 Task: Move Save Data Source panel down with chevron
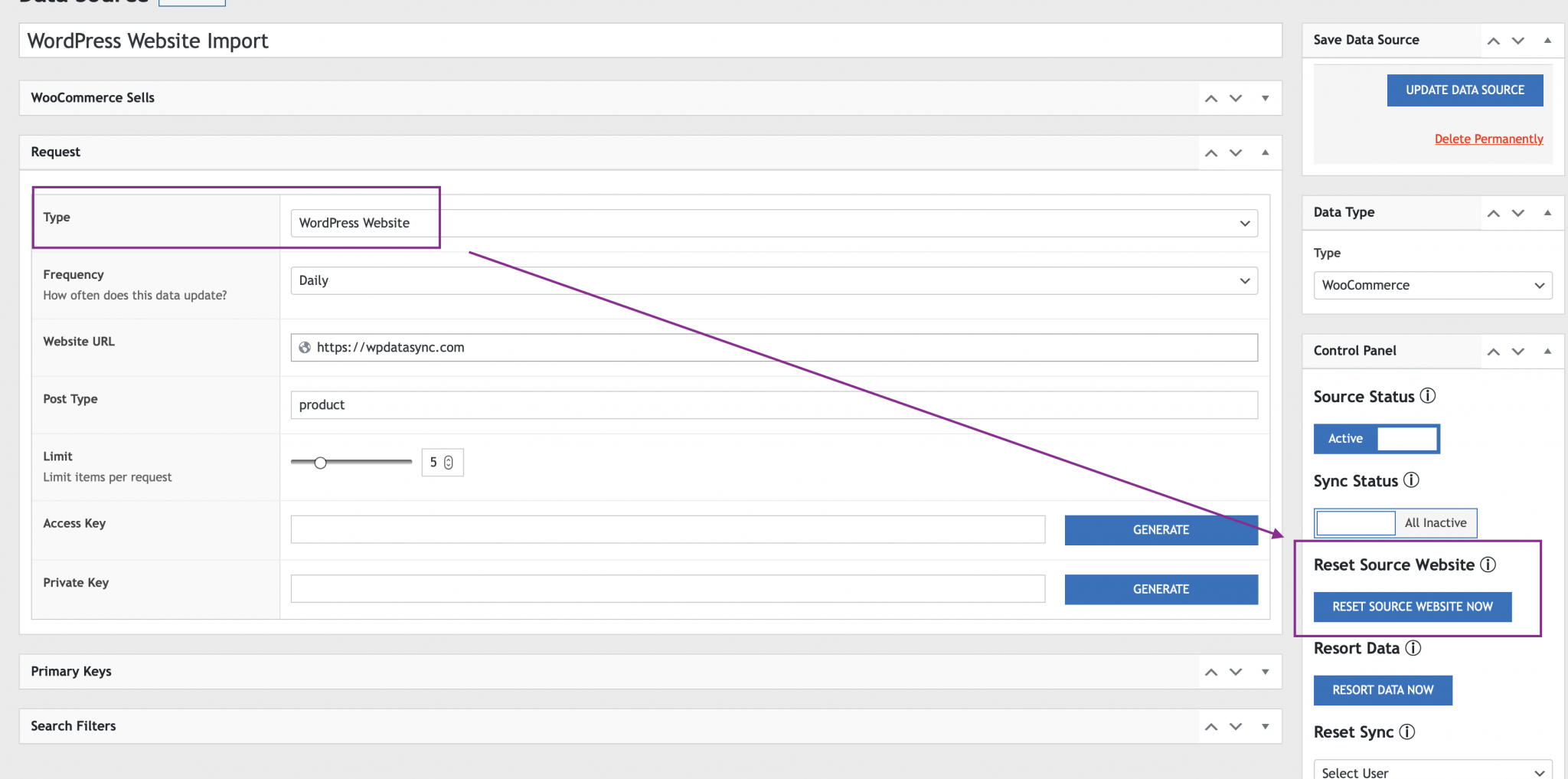(1517, 40)
